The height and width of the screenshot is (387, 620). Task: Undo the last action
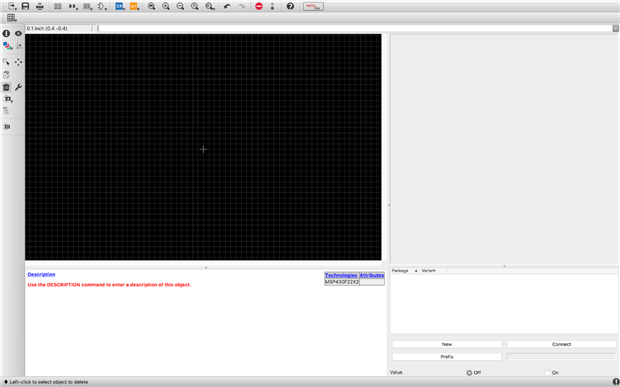[227, 6]
